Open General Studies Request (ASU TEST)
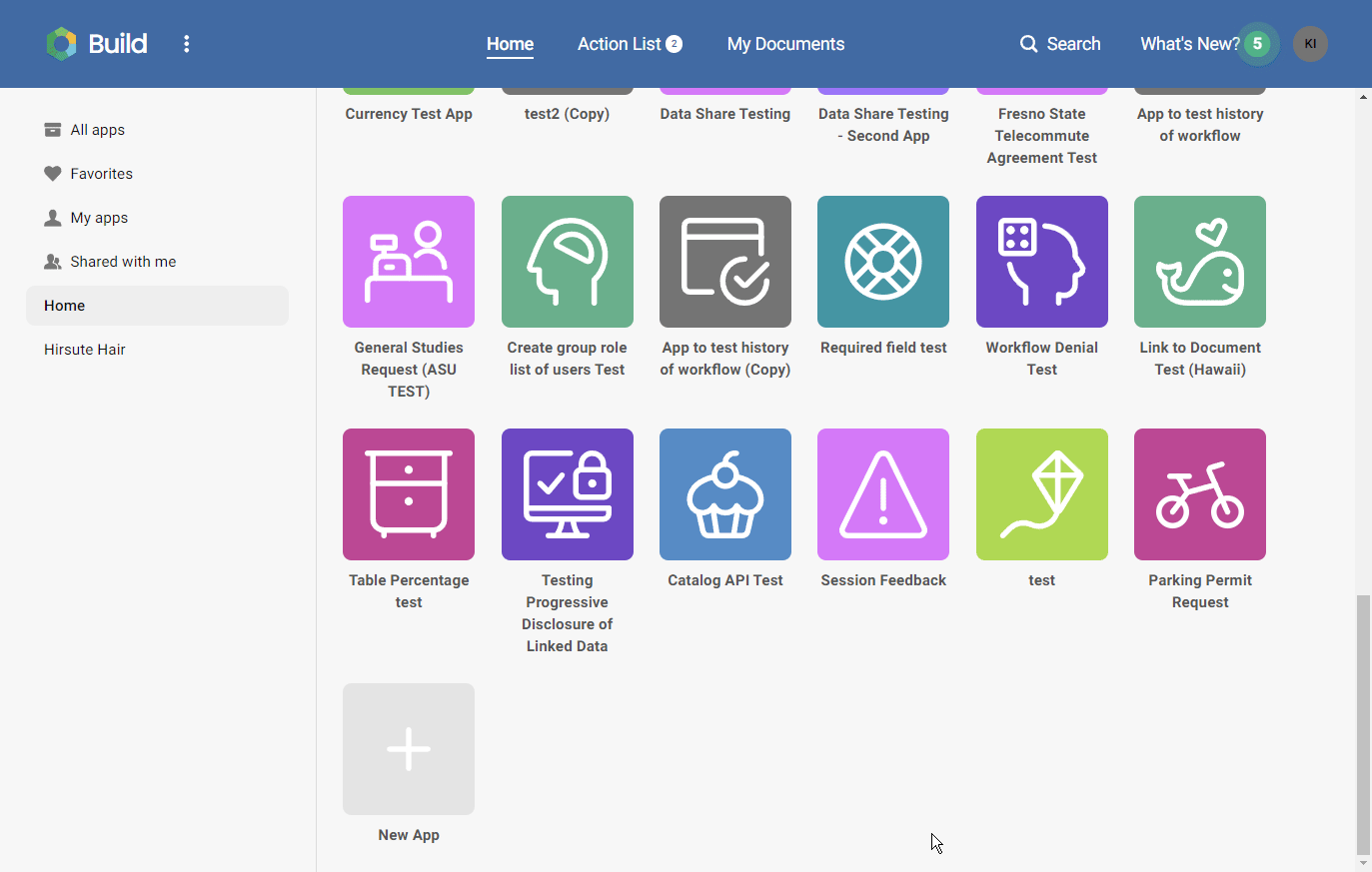The width and height of the screenshot is (1372, 872). click(408, 262)
